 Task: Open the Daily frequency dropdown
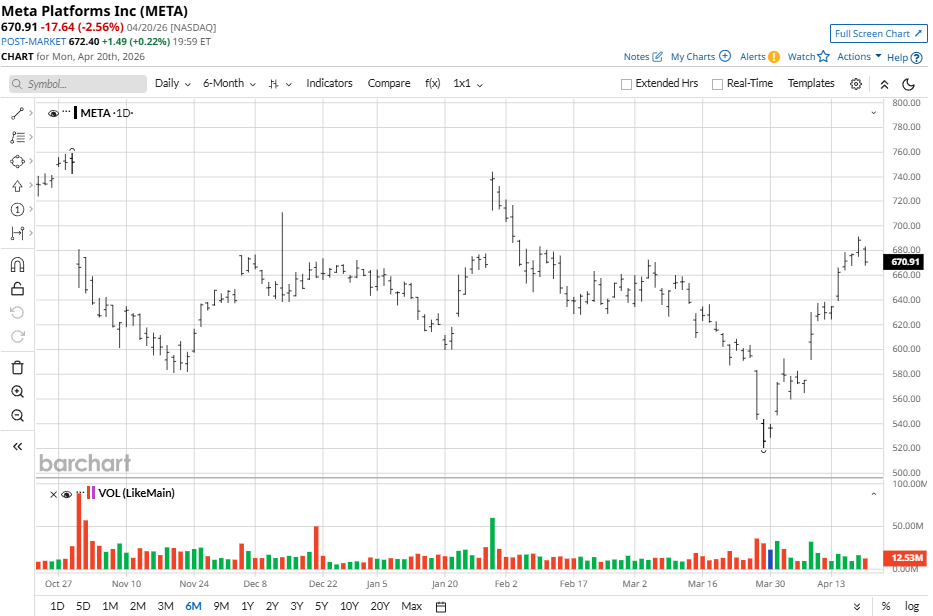(173, 83)
